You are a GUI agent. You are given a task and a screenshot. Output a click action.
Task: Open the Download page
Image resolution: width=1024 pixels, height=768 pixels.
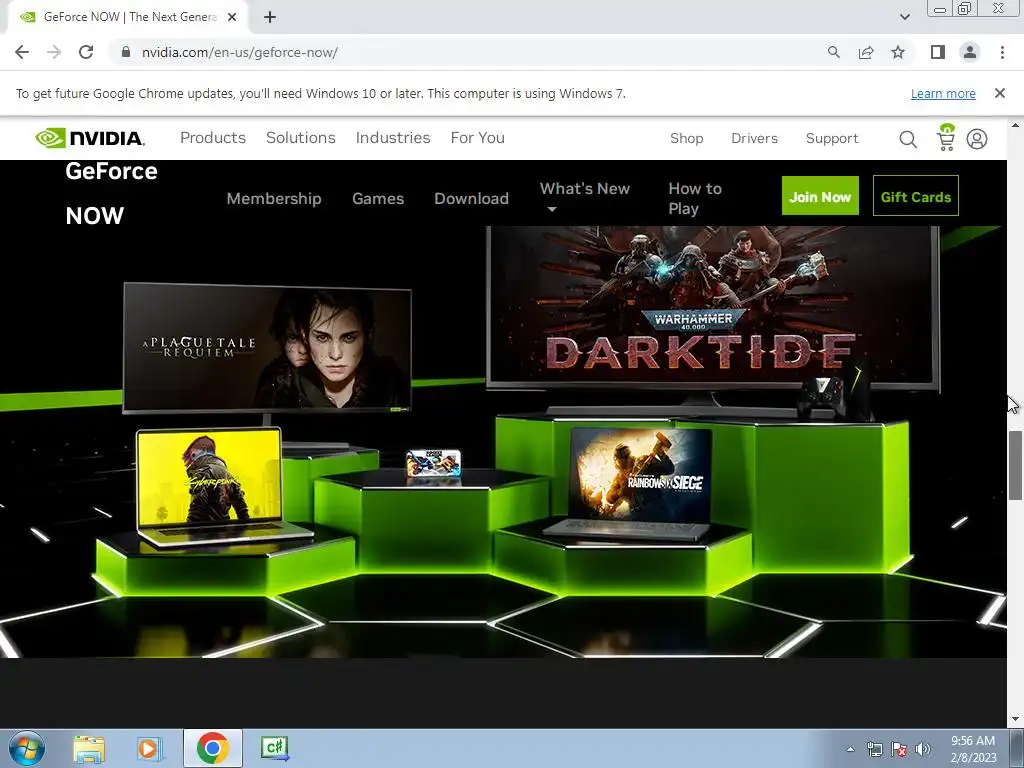pos(472,199)
